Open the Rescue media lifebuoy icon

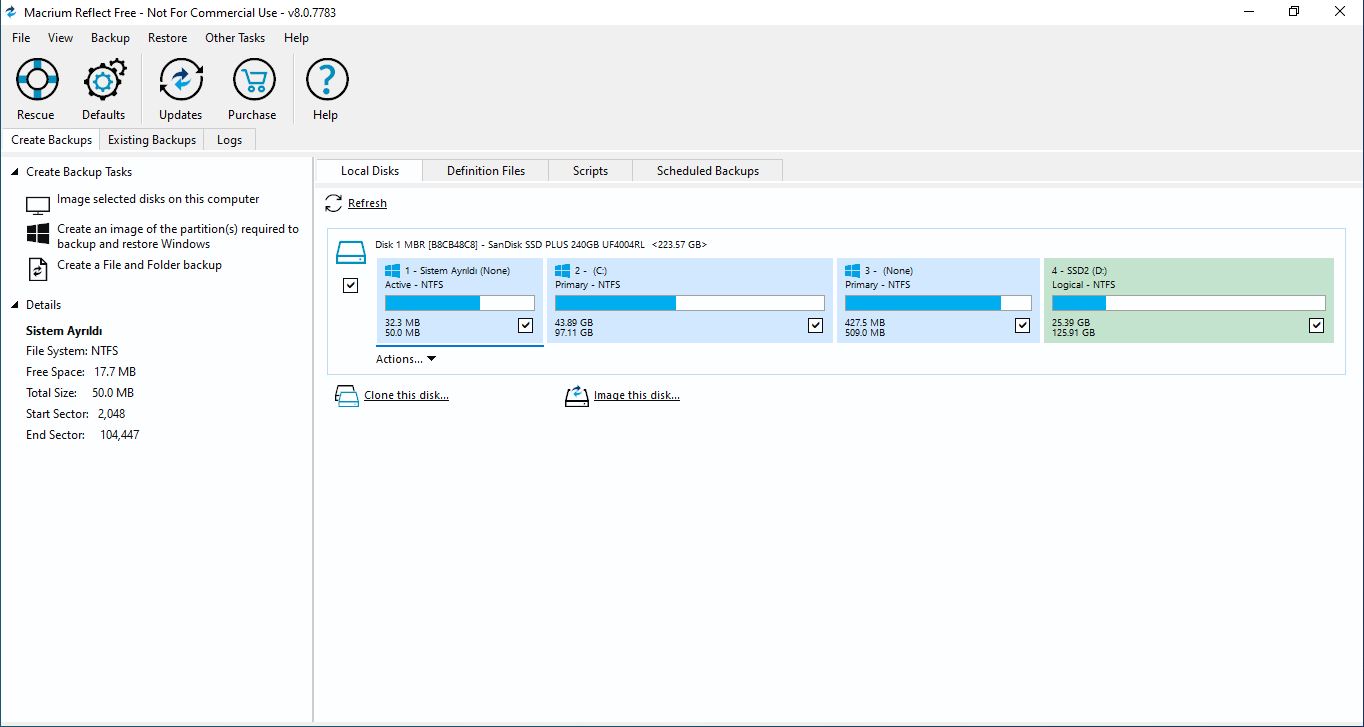coord(37,79)
